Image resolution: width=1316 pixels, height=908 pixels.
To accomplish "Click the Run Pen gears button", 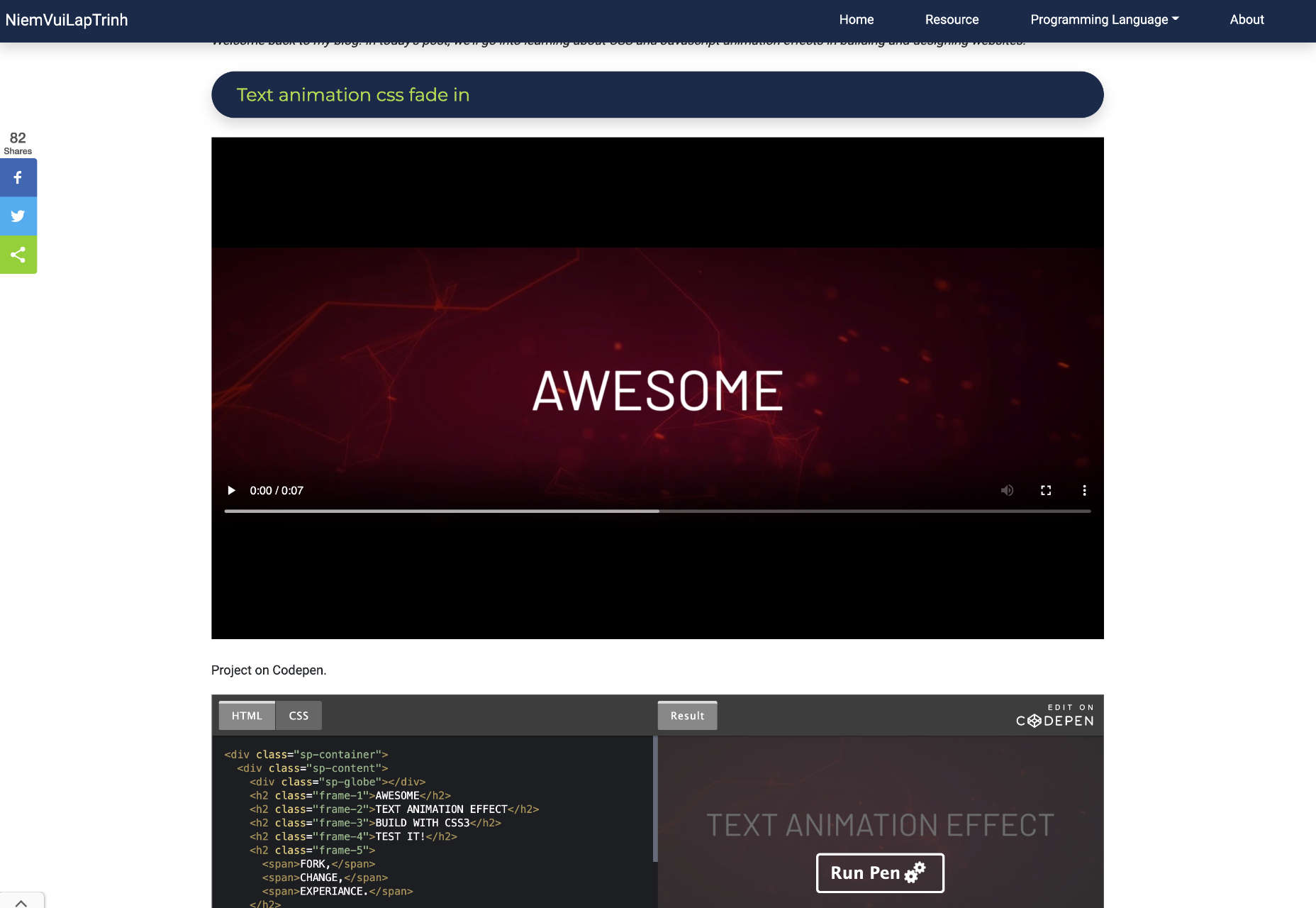I will pyautogui.click(x=880, y=873).
